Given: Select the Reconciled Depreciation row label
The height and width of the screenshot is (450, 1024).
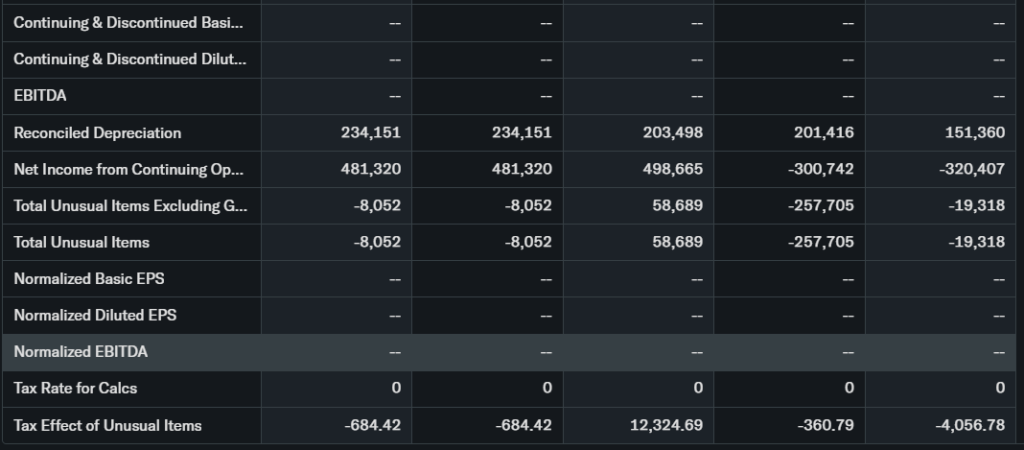Looking at the screenshot, I should [x=98, y=133].
